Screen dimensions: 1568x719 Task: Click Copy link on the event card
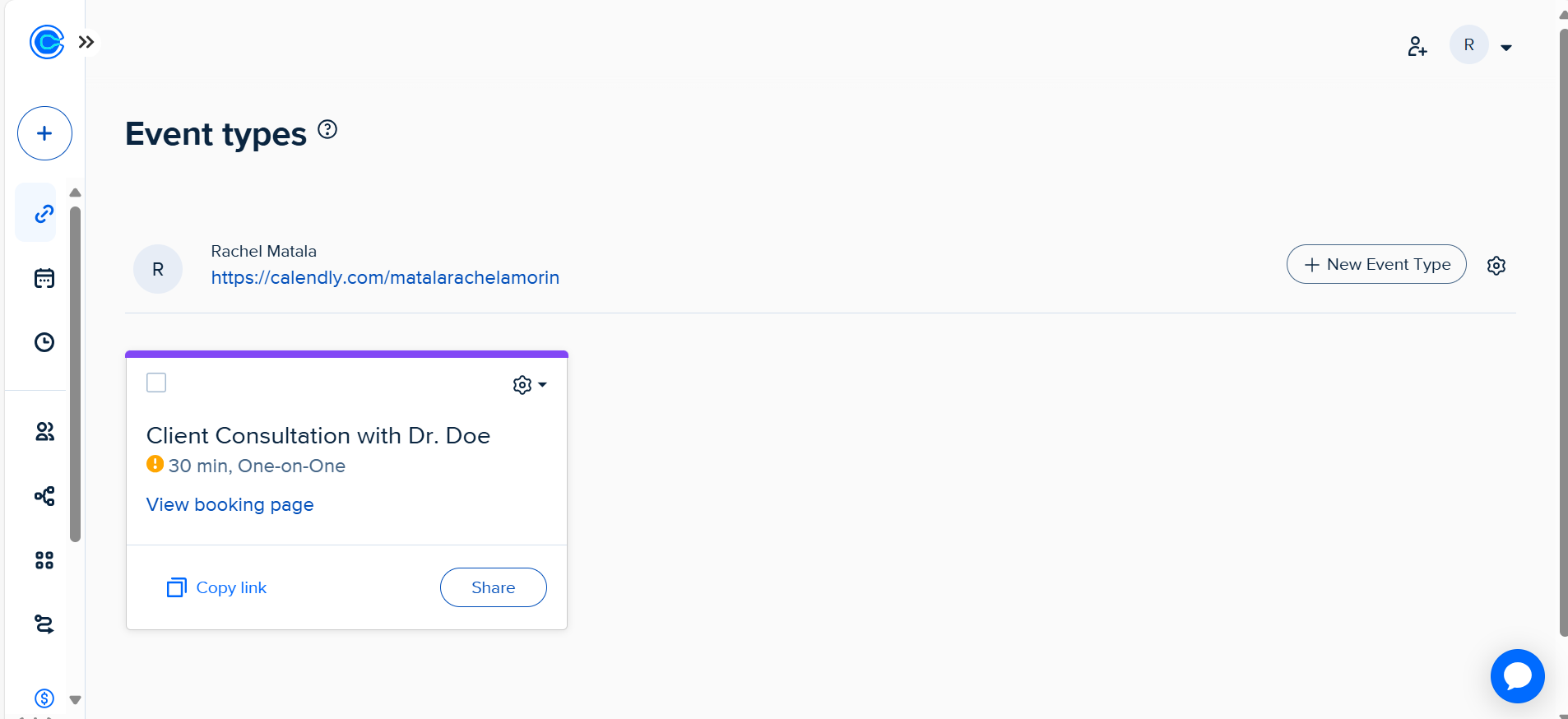tap(217, 587)
